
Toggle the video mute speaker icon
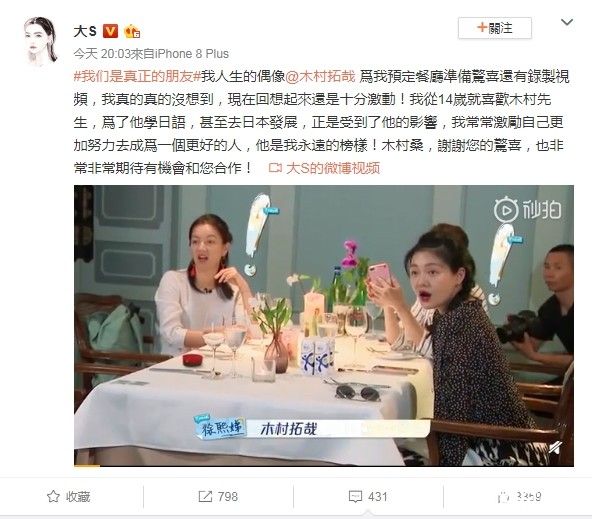coord(556,448)
